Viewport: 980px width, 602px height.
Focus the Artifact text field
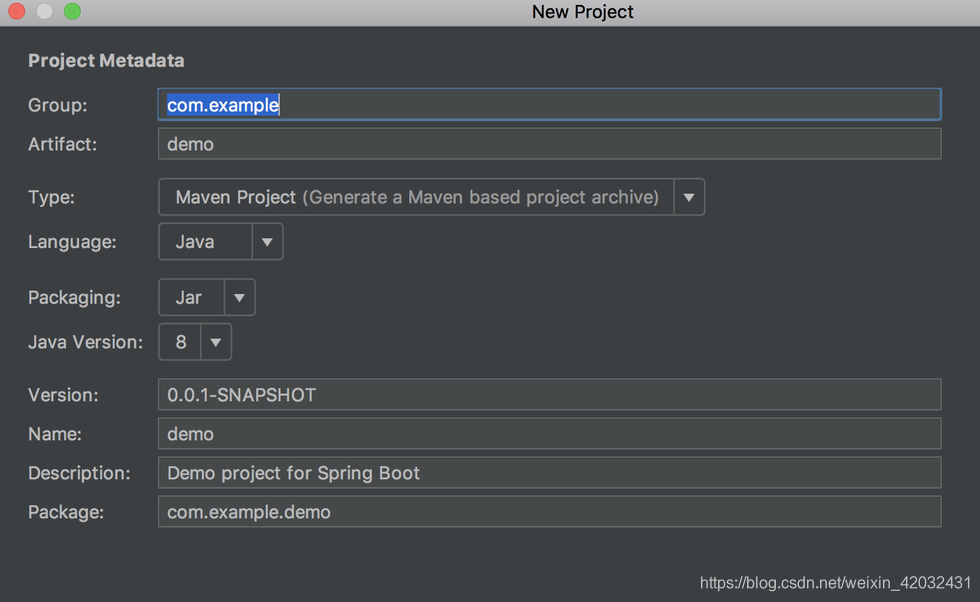[548, 144]
